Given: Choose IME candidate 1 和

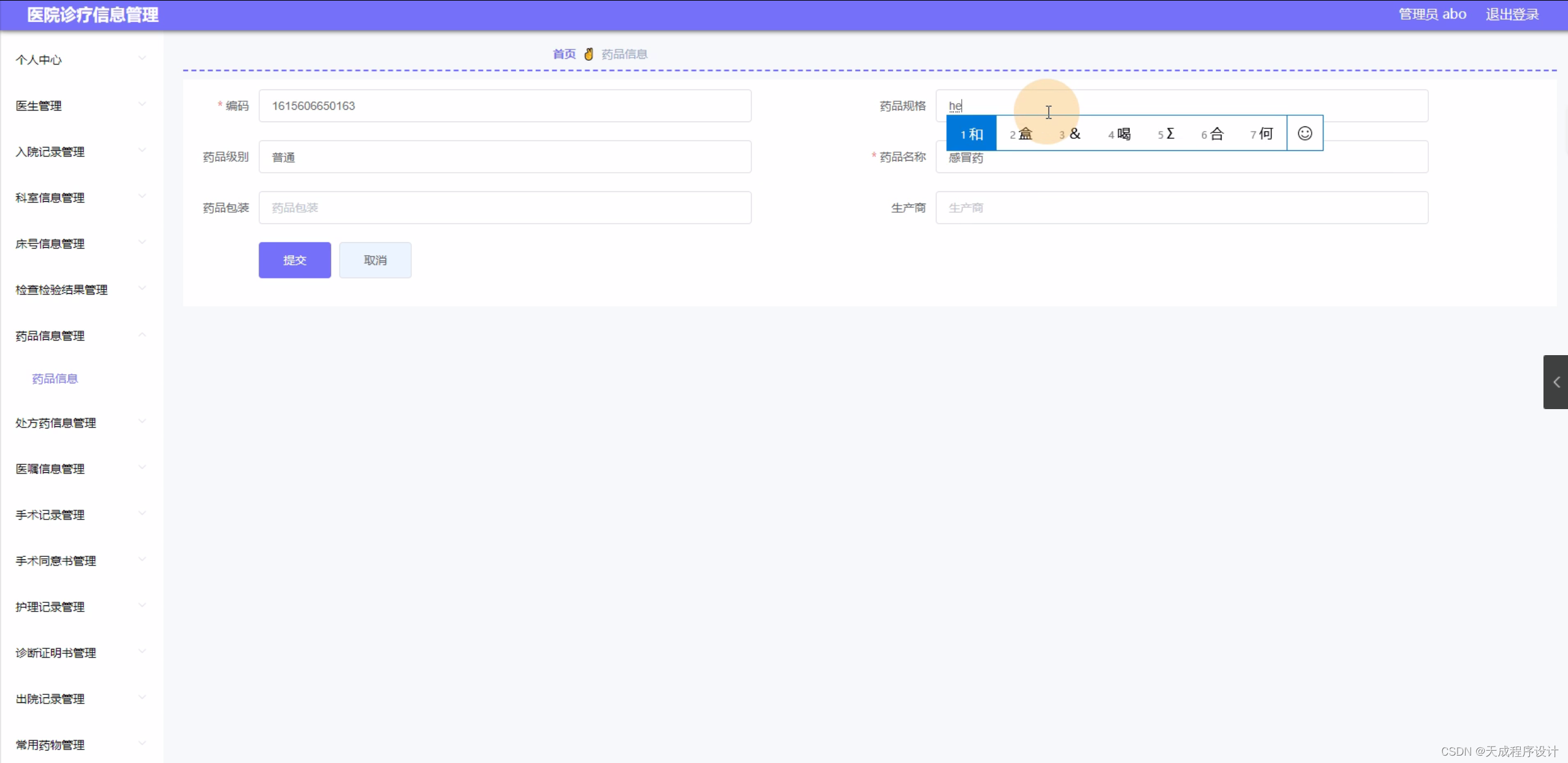Looking at the screenshot, I should (x=972, y=134).
